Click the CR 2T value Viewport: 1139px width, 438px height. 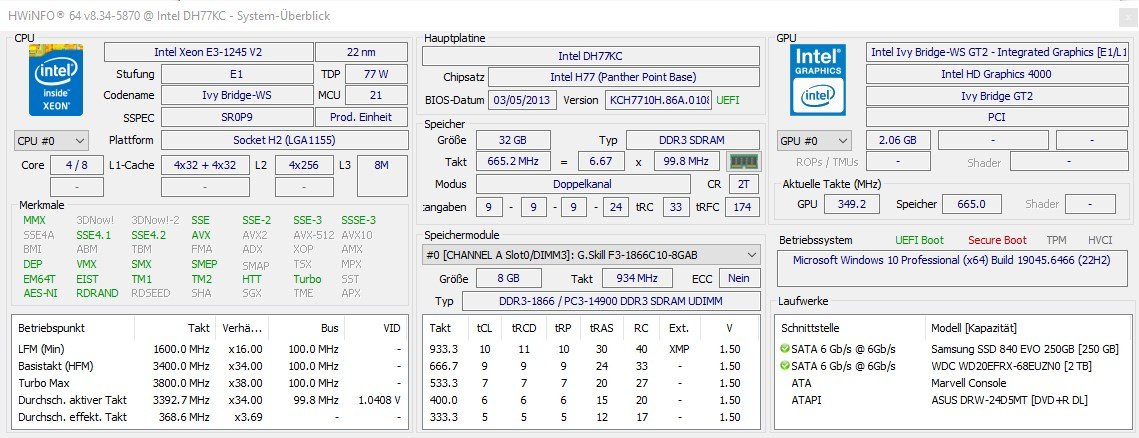click(x=743, y=184)
